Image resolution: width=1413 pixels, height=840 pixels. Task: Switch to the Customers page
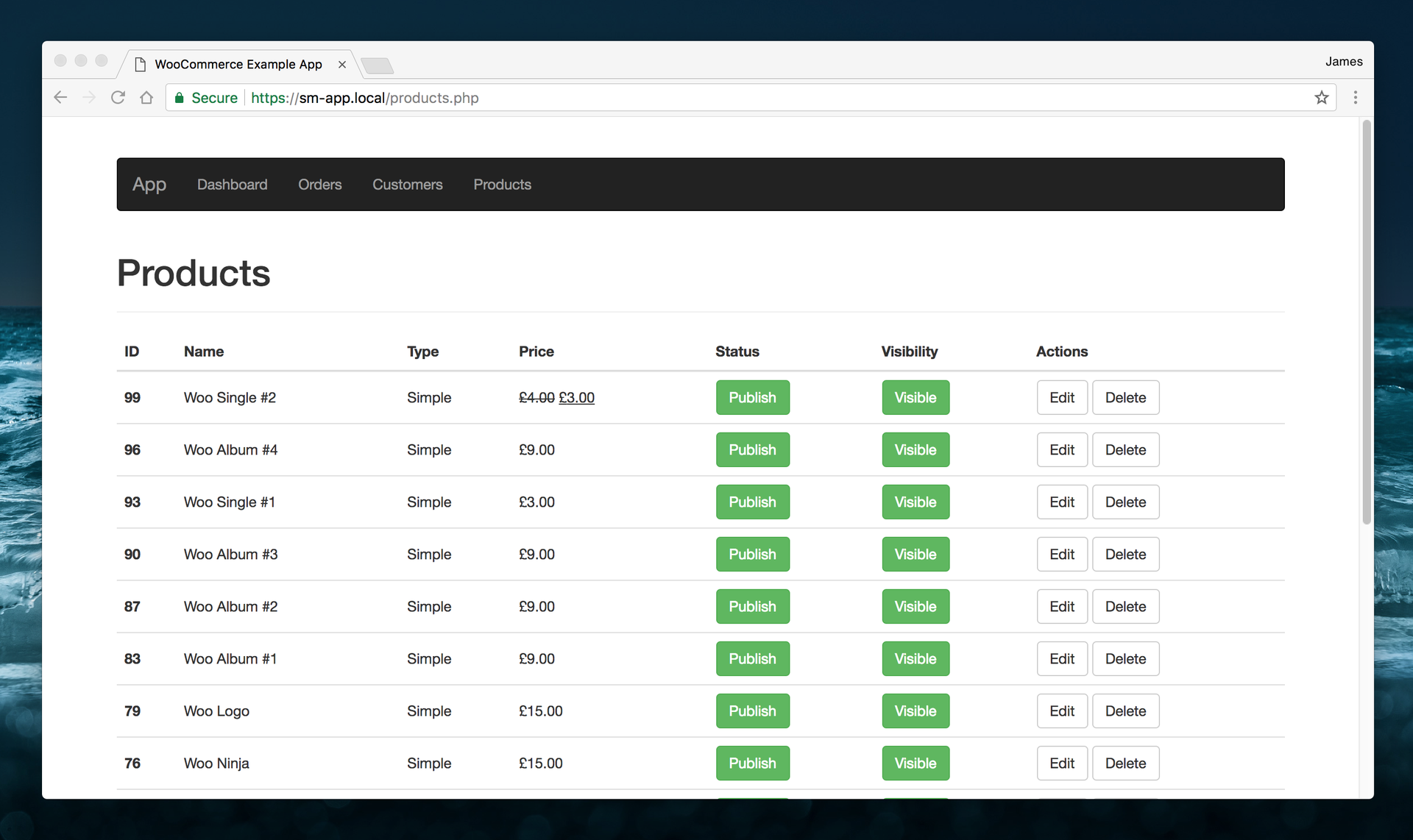click(407, 184)
